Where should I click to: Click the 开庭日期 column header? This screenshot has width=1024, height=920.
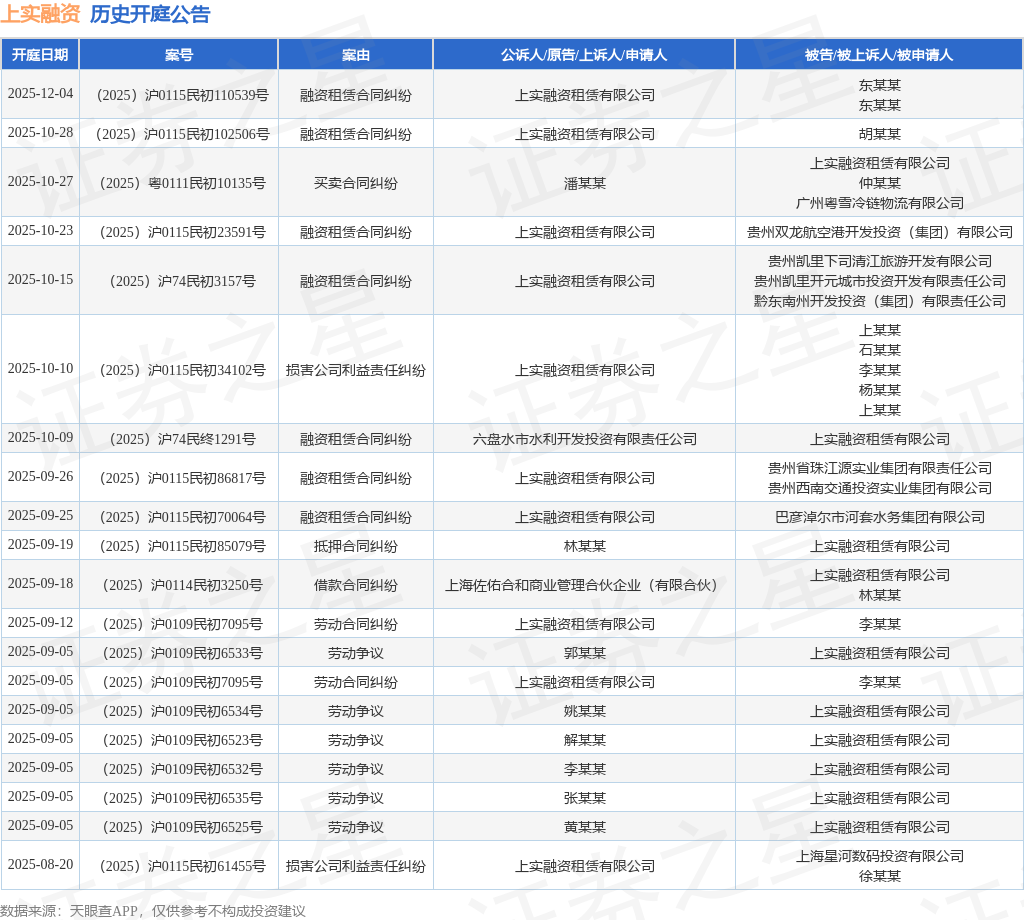(x=40, y=55)
